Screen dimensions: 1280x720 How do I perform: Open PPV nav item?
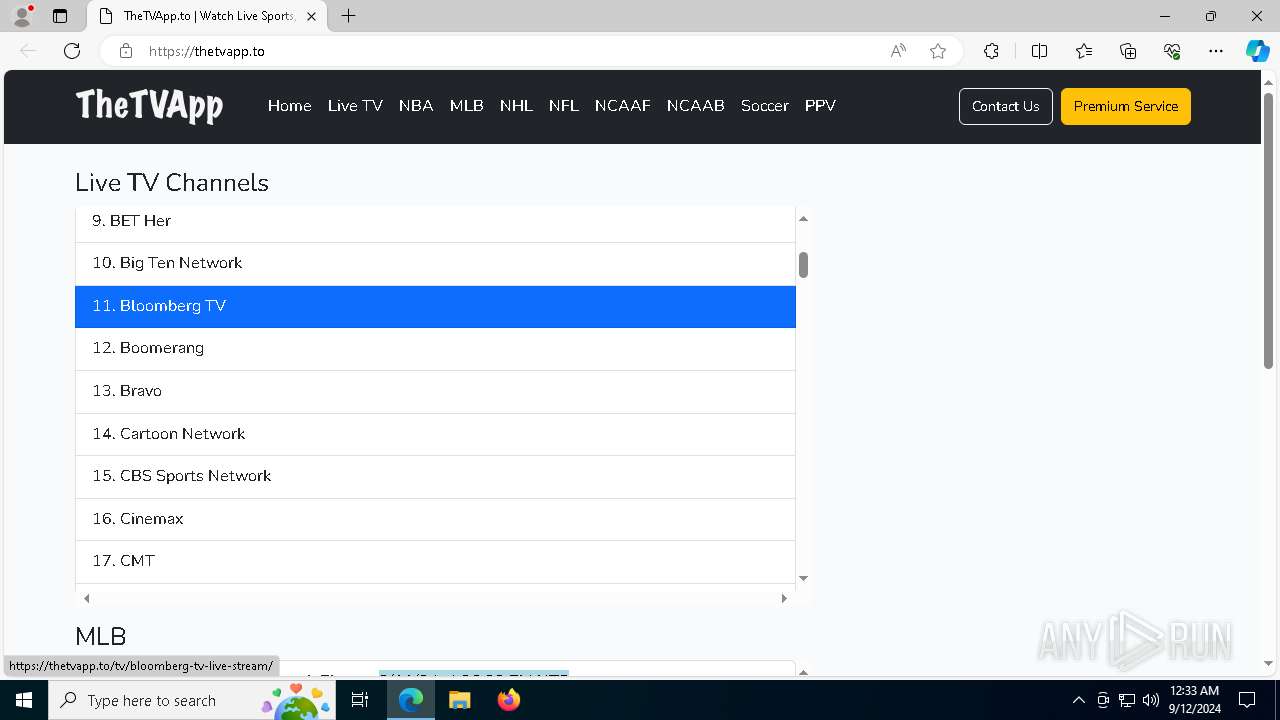(820, 106)
